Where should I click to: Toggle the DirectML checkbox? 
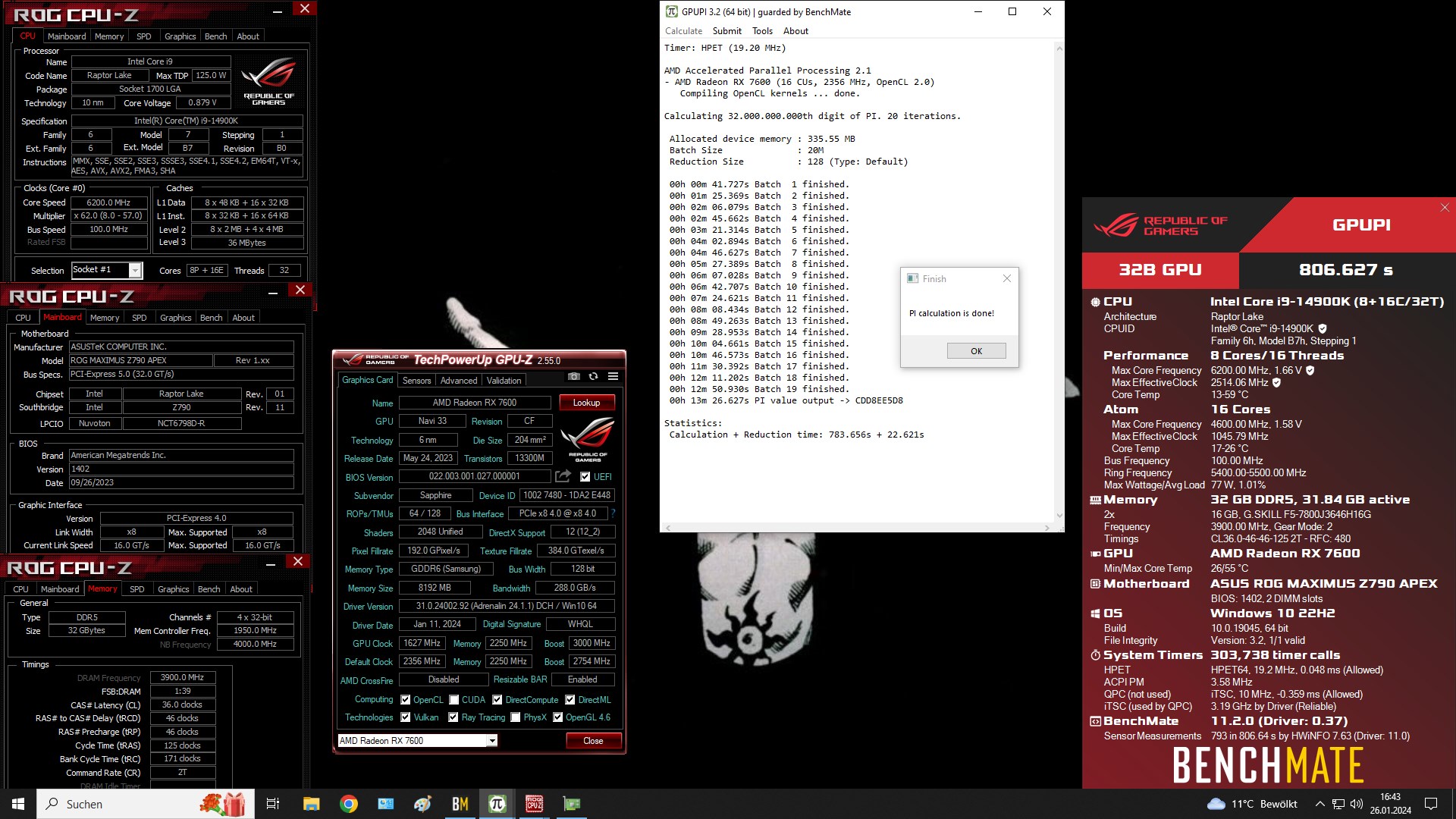[x=570, y=700]
